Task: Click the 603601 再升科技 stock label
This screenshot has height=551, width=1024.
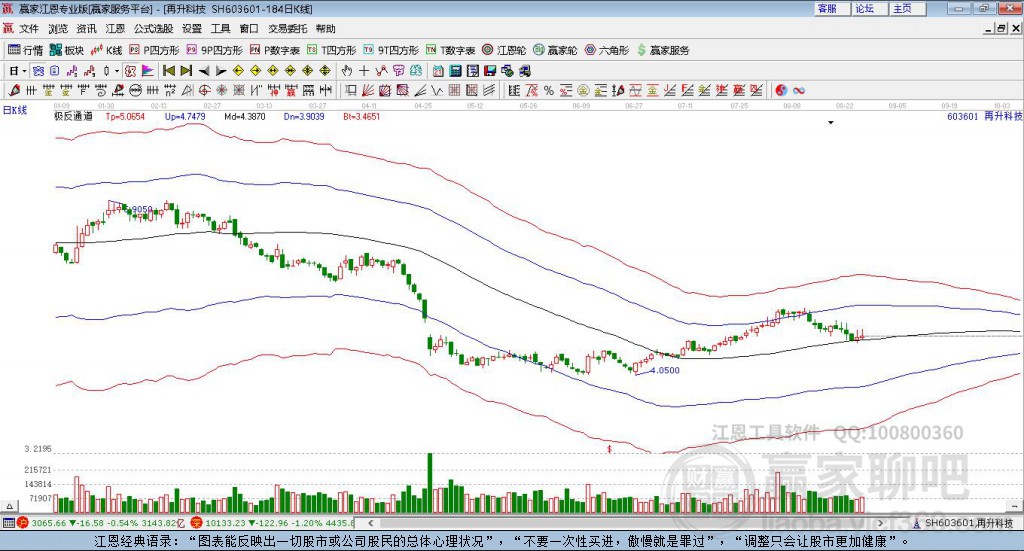Action: click(984, 116)
